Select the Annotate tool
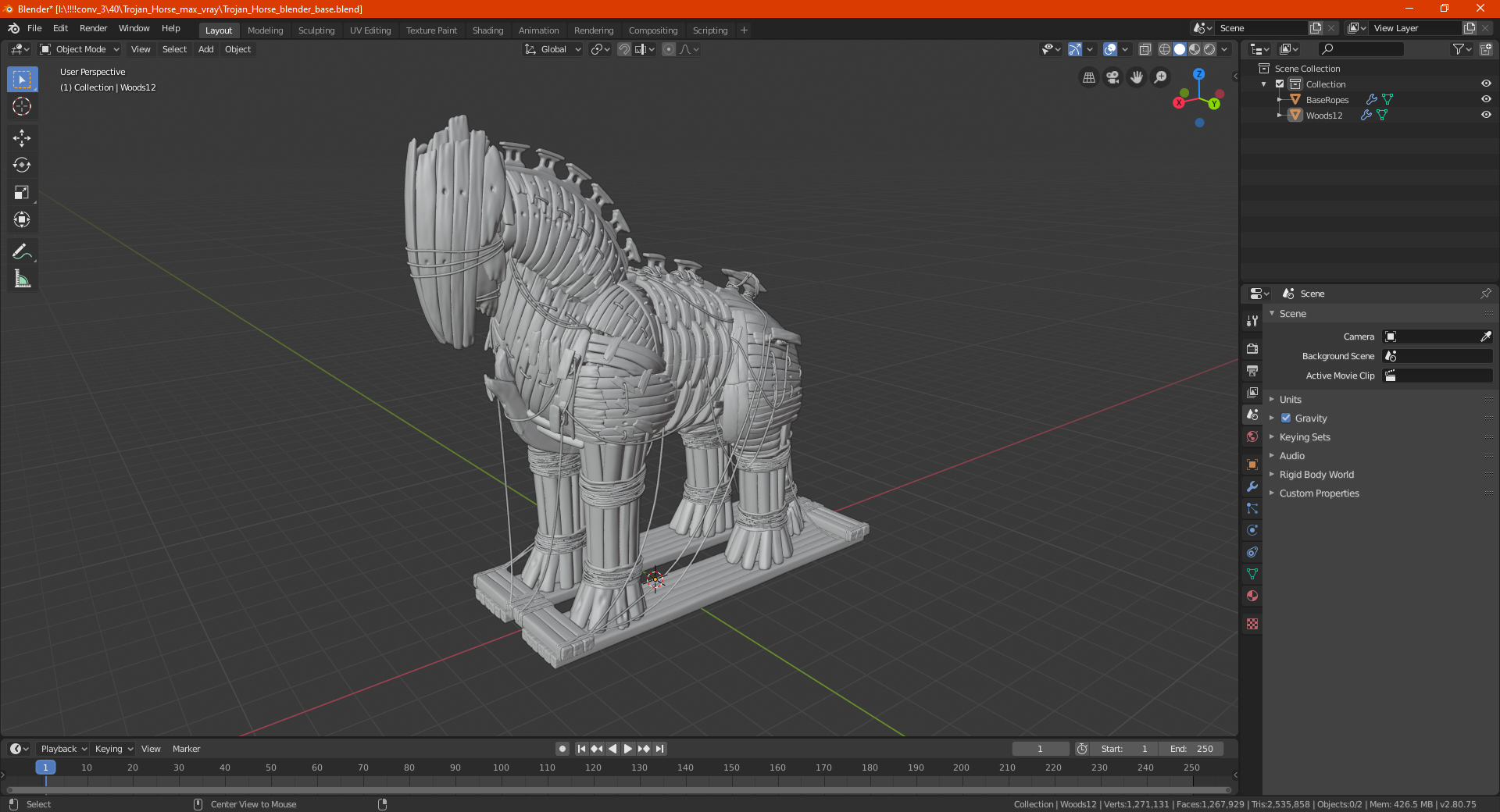This screenshot has height=812, width=1500. click(22, 251)
